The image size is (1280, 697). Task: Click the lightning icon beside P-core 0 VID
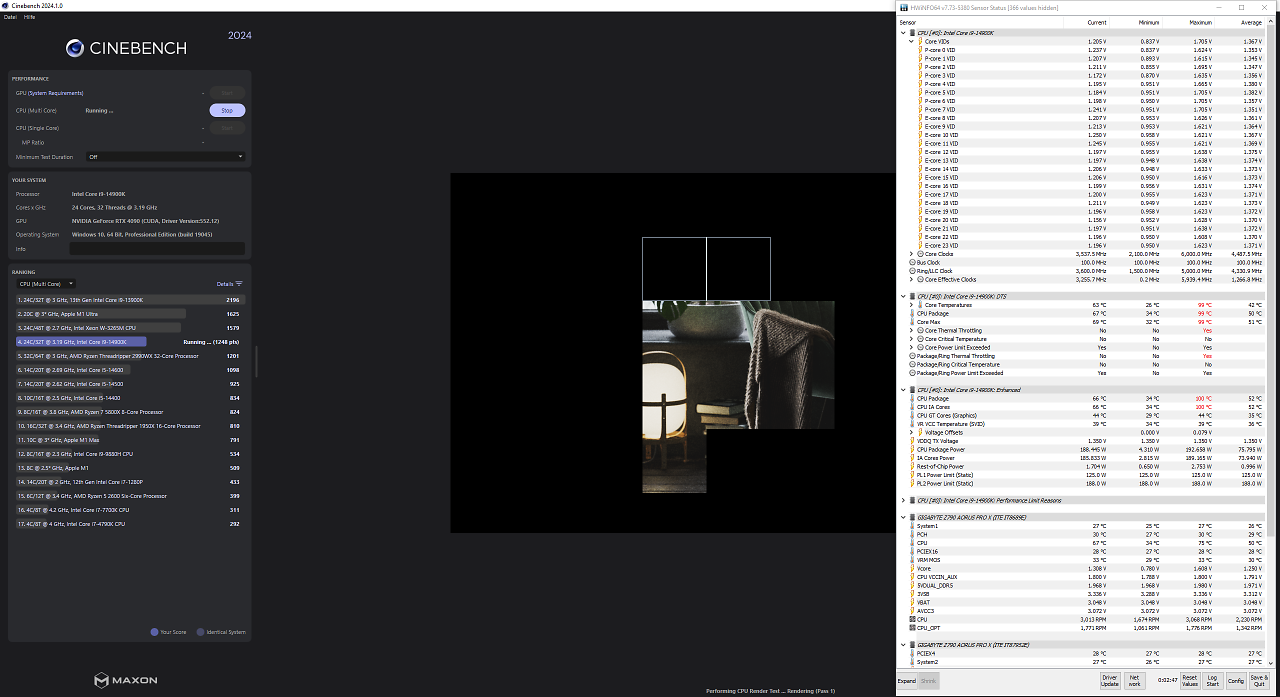coord(921,50)
